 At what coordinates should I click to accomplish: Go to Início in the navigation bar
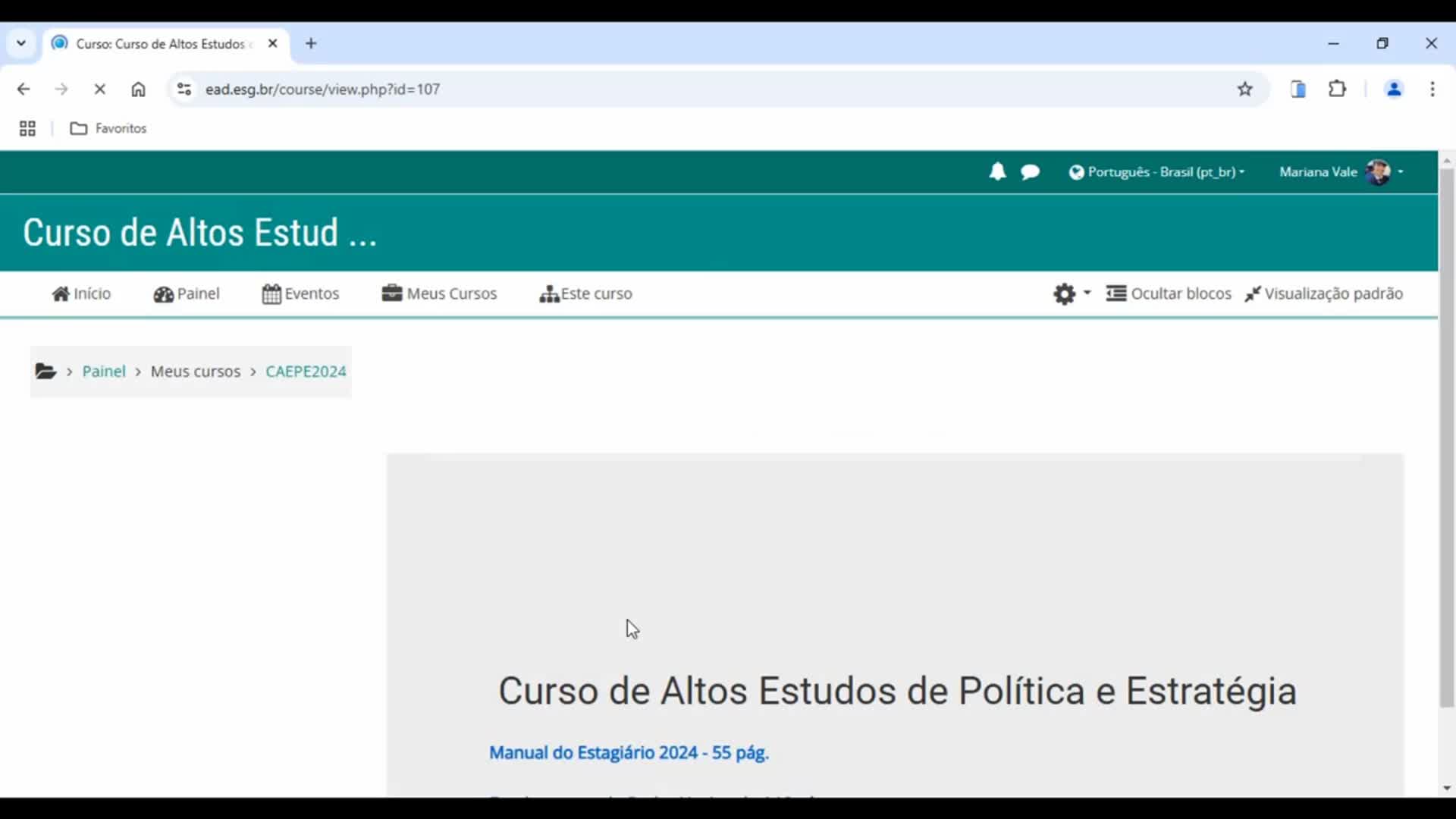[x=81, y=293]
